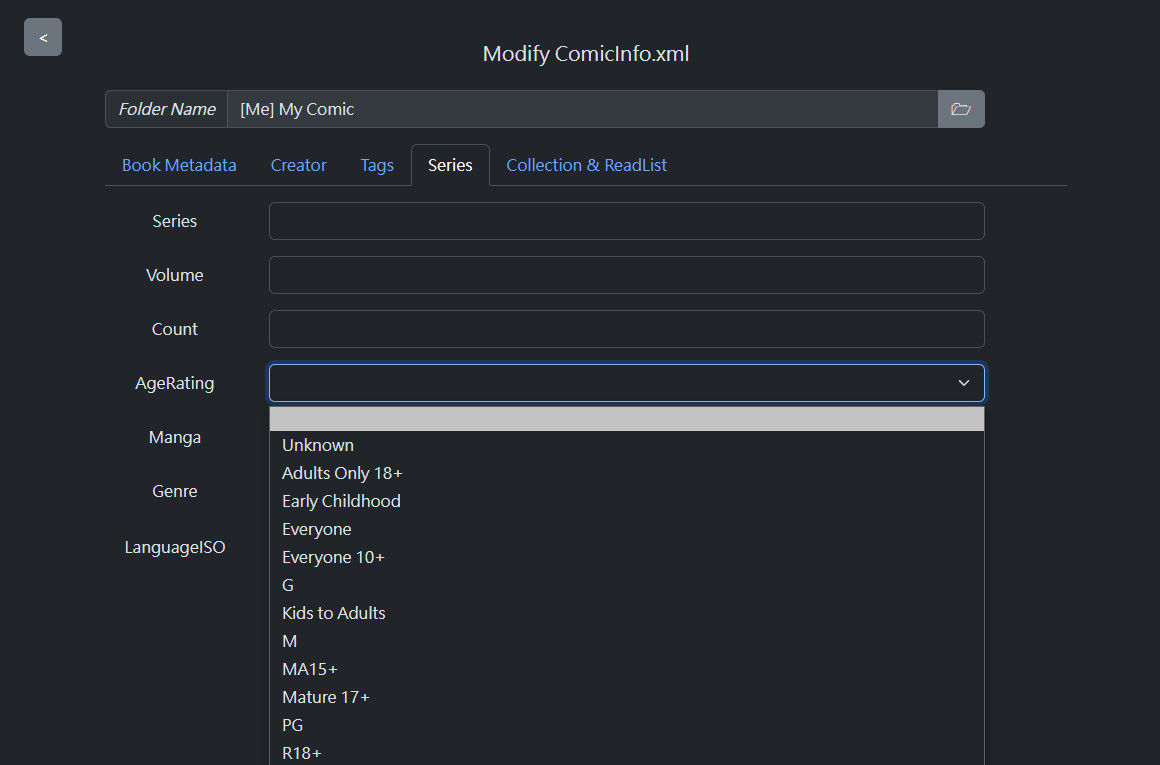Select Adults Only 18+ rating

pyautogui.click(x=627, y=473)
